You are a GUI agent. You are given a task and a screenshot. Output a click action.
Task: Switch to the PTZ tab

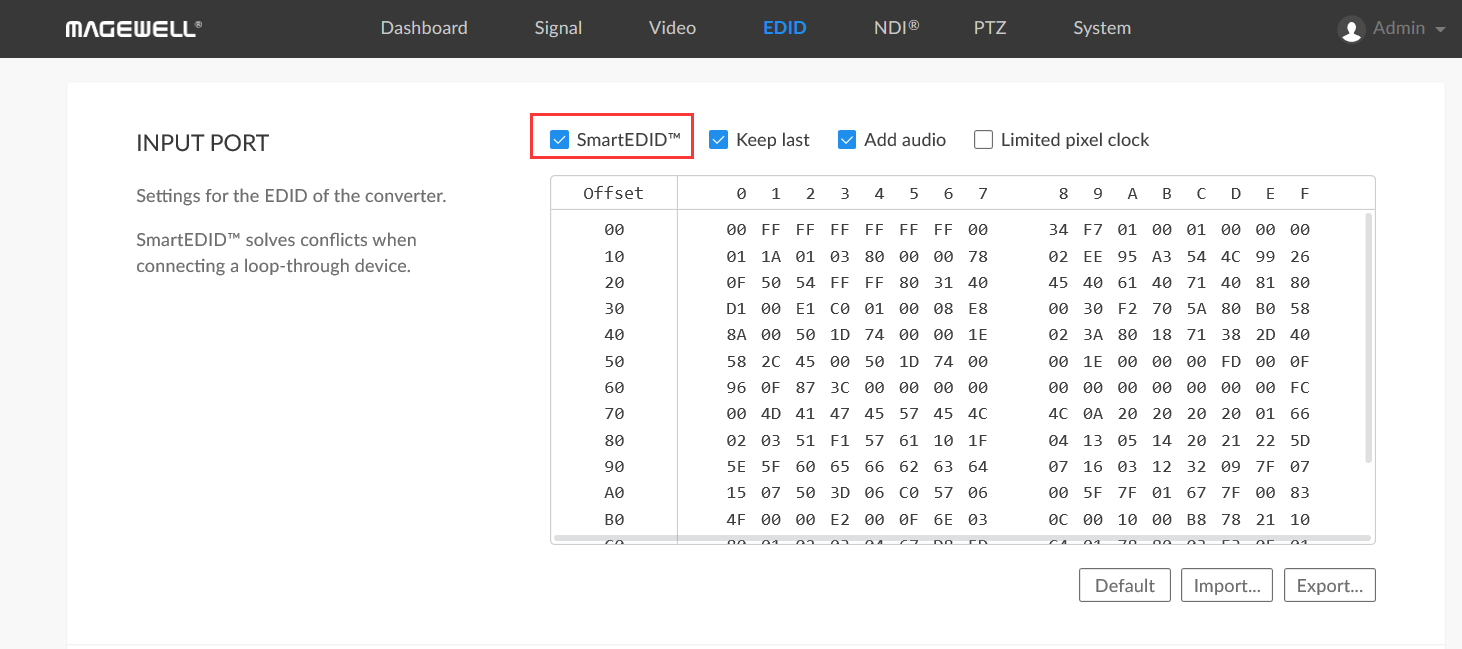pyautogui.click(x=990, y=28)
